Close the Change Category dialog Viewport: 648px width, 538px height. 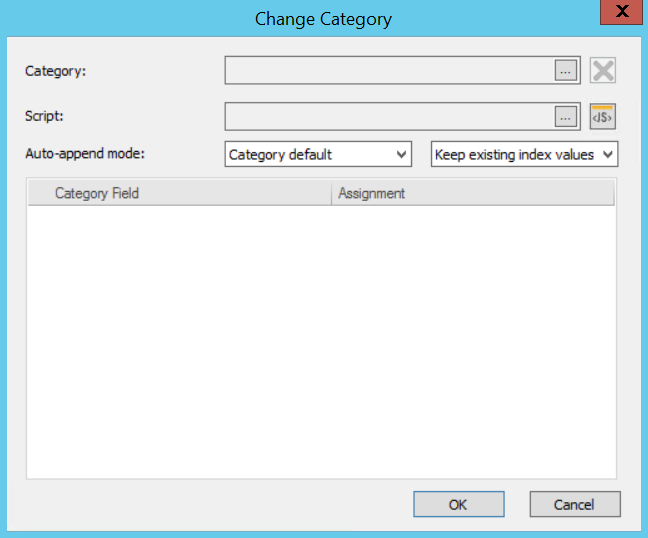[622, 12]
